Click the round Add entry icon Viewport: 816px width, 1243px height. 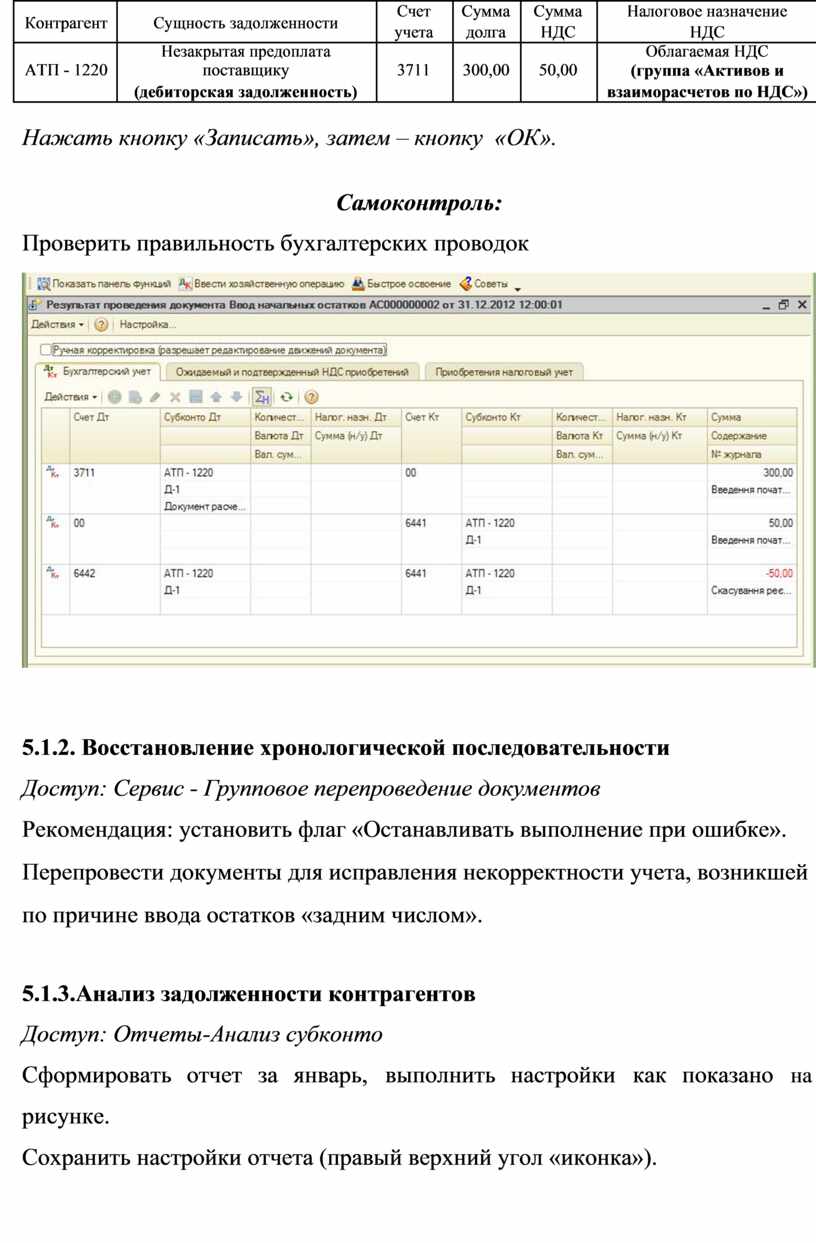(115, 397)
